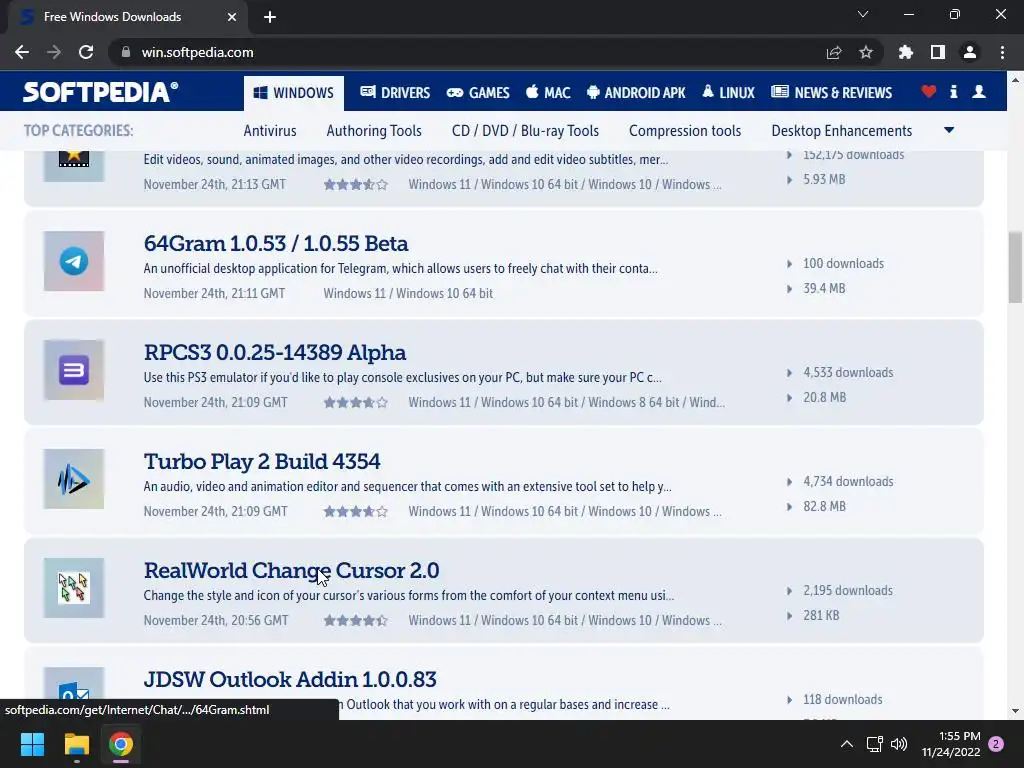Click '4,734 downloads' text
The height and width of the screenshot is (768, 1024).
(848, 482)
